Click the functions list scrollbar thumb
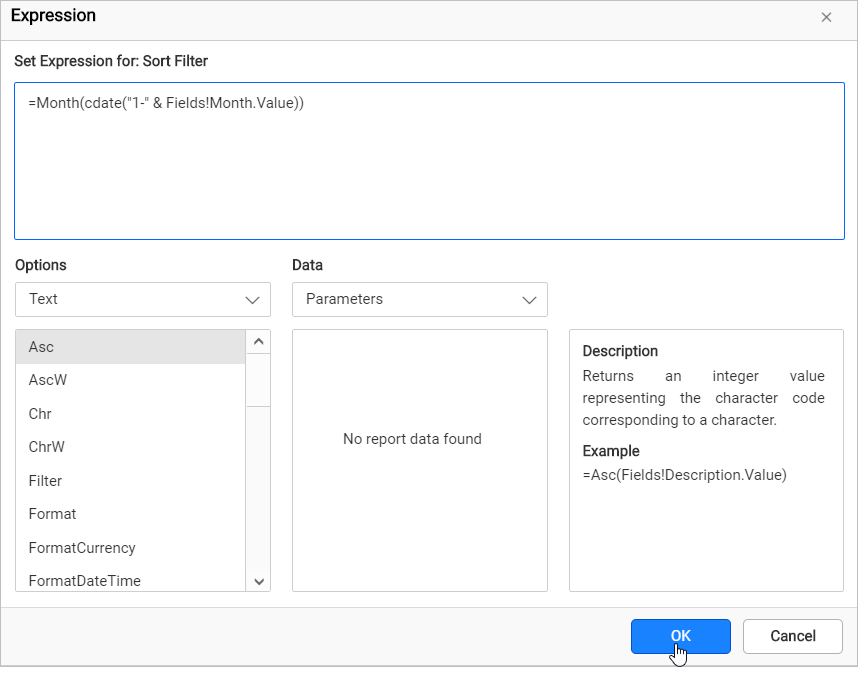This screenshot has width=858, height=675. (258, 380)
